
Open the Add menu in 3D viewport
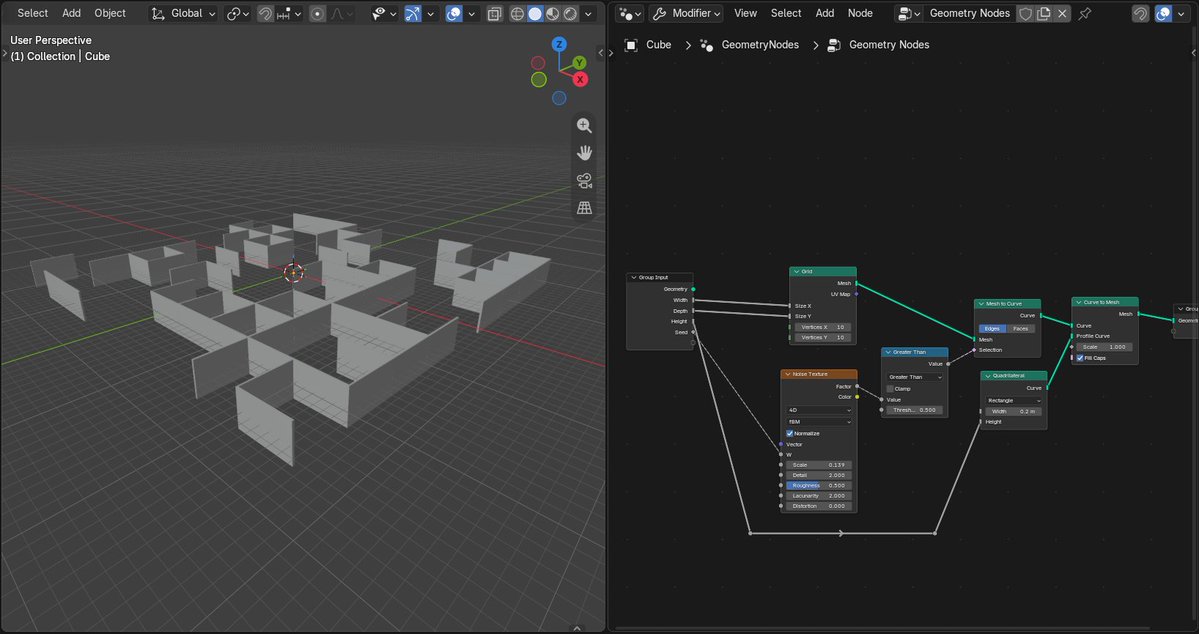click(71, 14)
